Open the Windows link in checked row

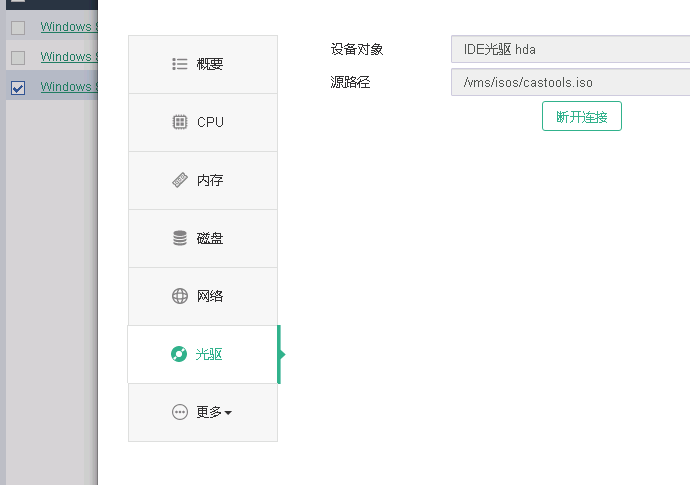(68, 87)
